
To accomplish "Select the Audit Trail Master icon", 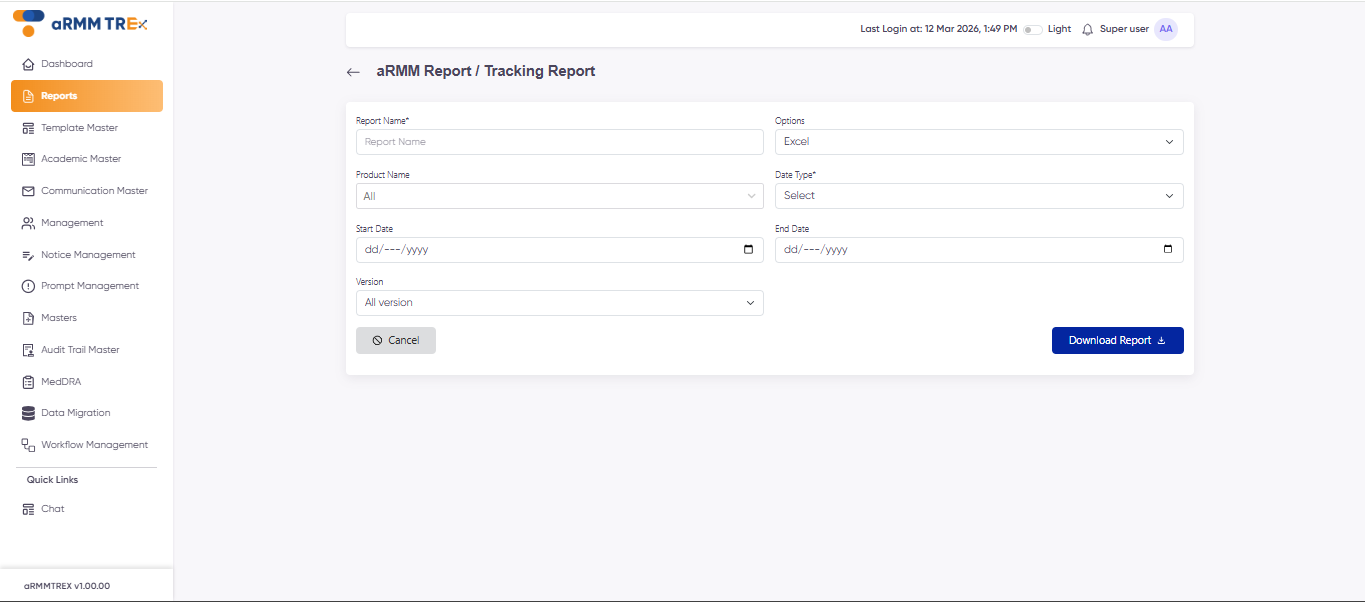I will point(27,349).
